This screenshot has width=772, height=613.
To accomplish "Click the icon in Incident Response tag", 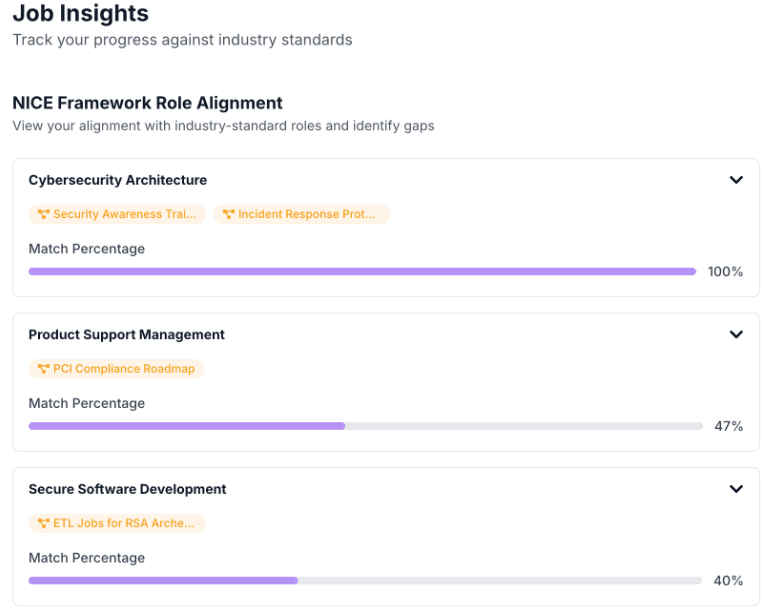I will [x=228, y=215].
